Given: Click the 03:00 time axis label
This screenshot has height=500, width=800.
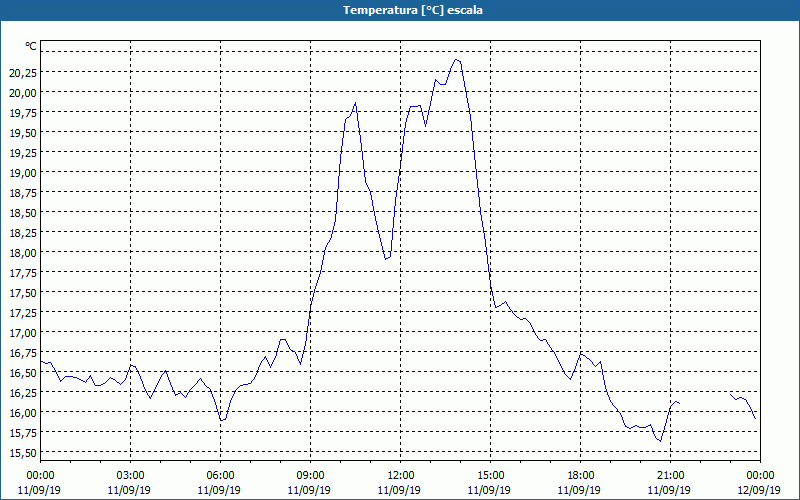Looking at the screenshot, I should coord(130,476).
